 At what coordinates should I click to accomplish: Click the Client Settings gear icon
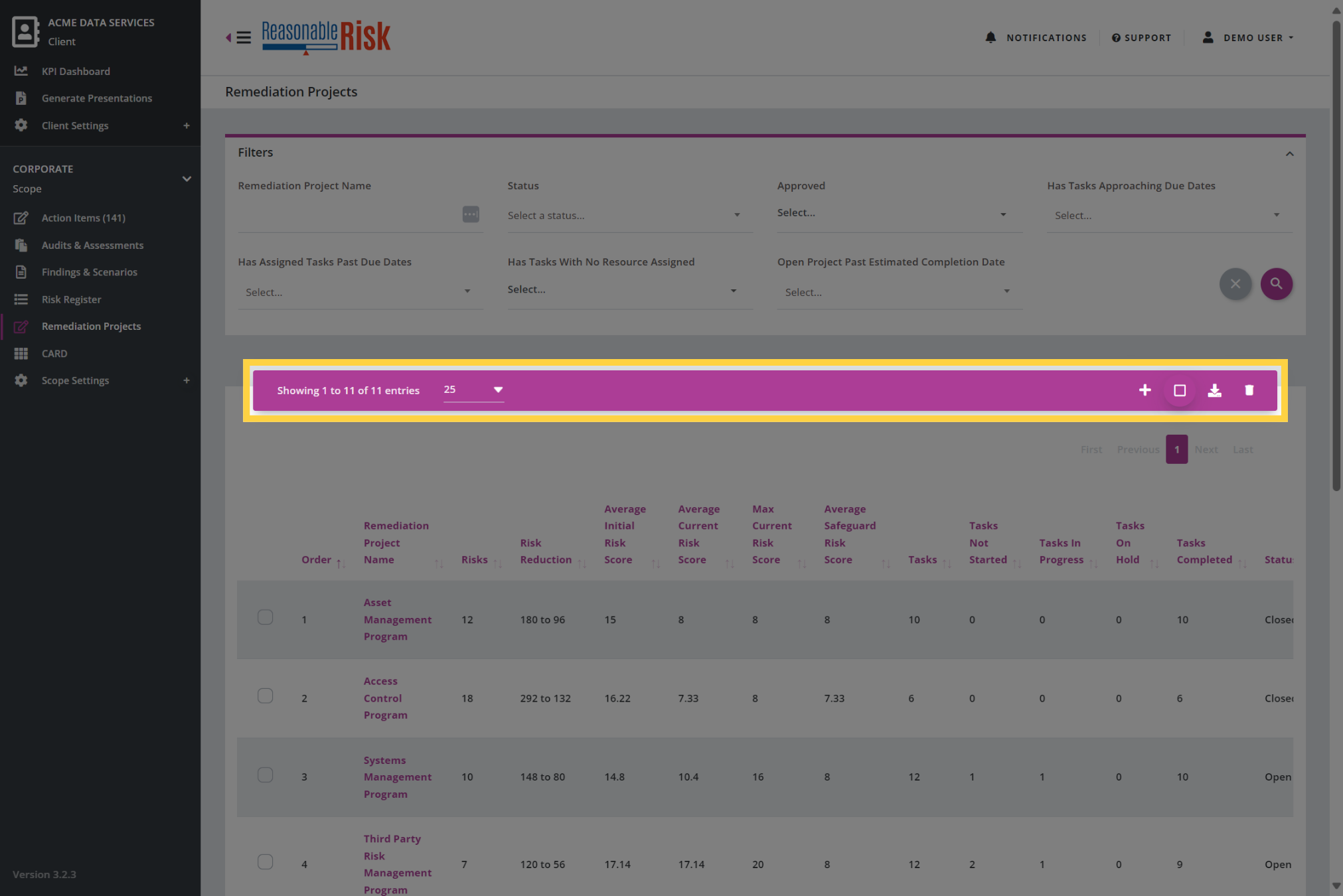pyautogui.click(x=21, y=125)
